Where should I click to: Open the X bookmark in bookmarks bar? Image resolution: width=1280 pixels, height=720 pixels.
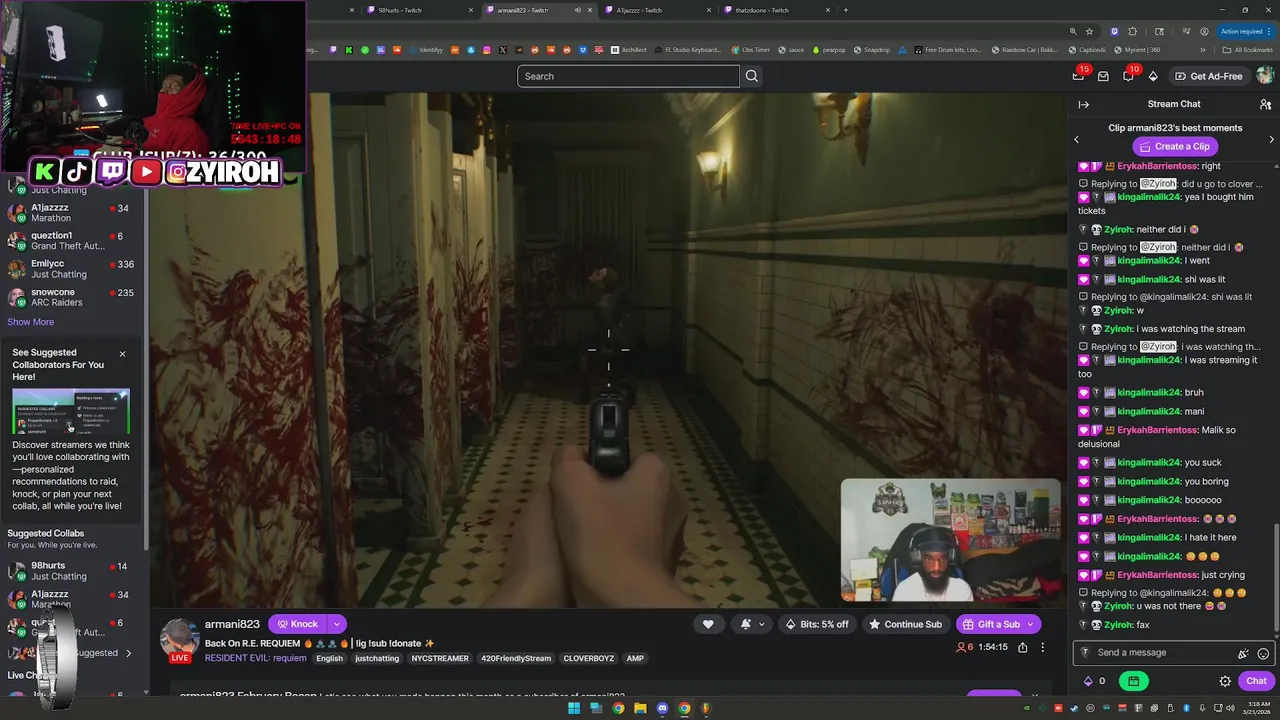(502, 50)
